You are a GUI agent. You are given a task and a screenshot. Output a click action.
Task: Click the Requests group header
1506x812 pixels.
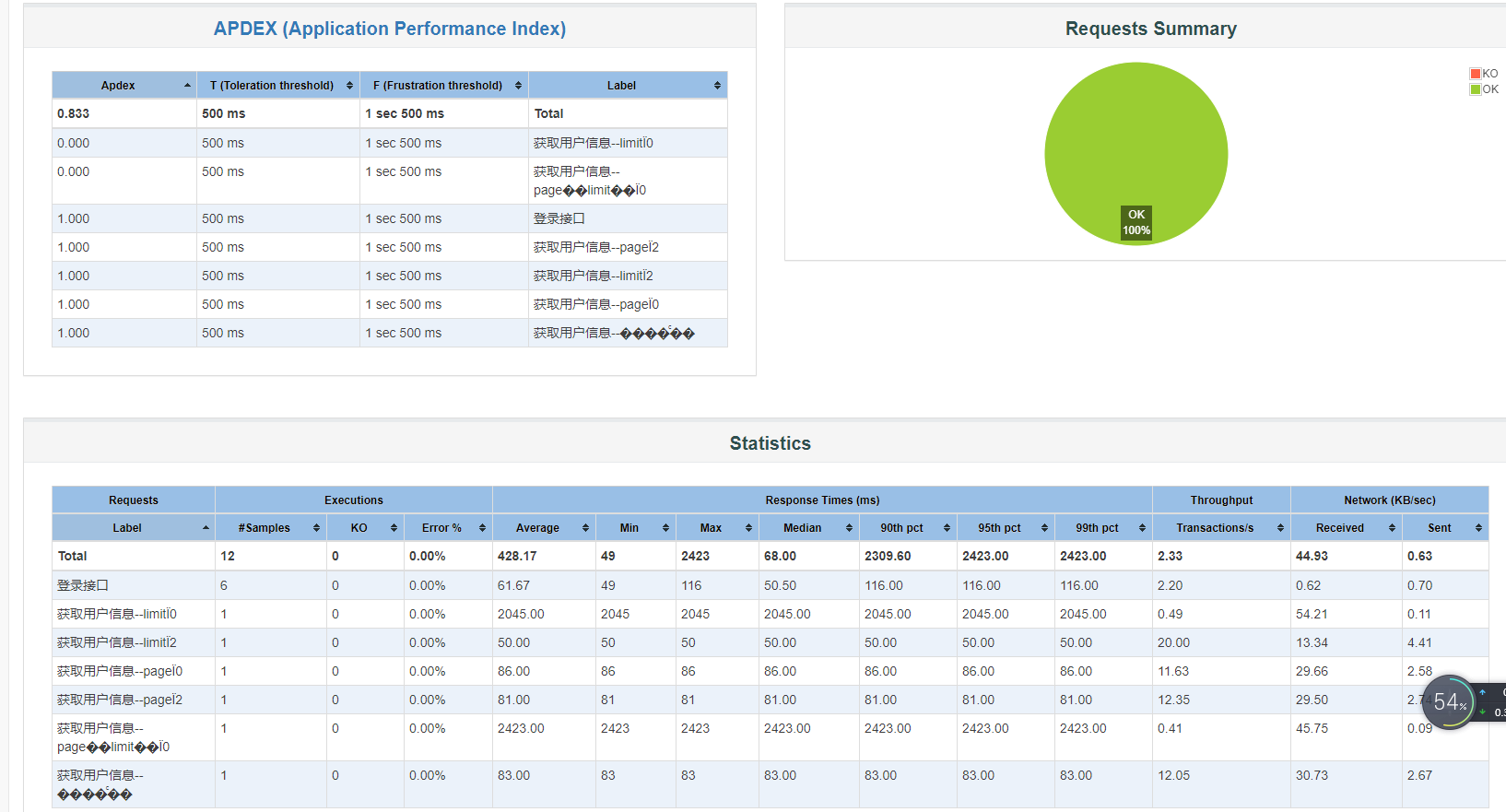click(134, 500)
